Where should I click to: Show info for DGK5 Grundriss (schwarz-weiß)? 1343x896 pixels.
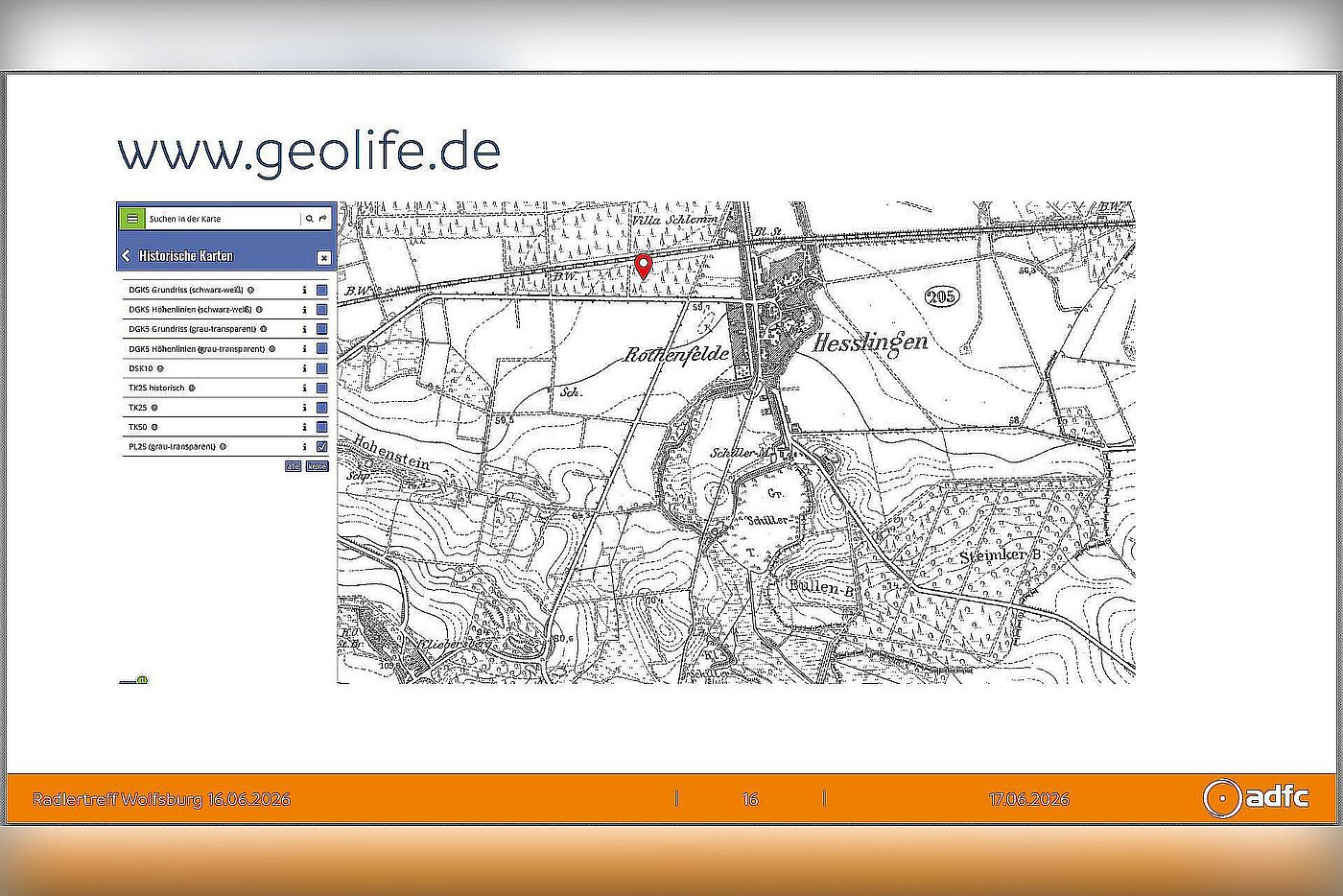click(304, 290)
